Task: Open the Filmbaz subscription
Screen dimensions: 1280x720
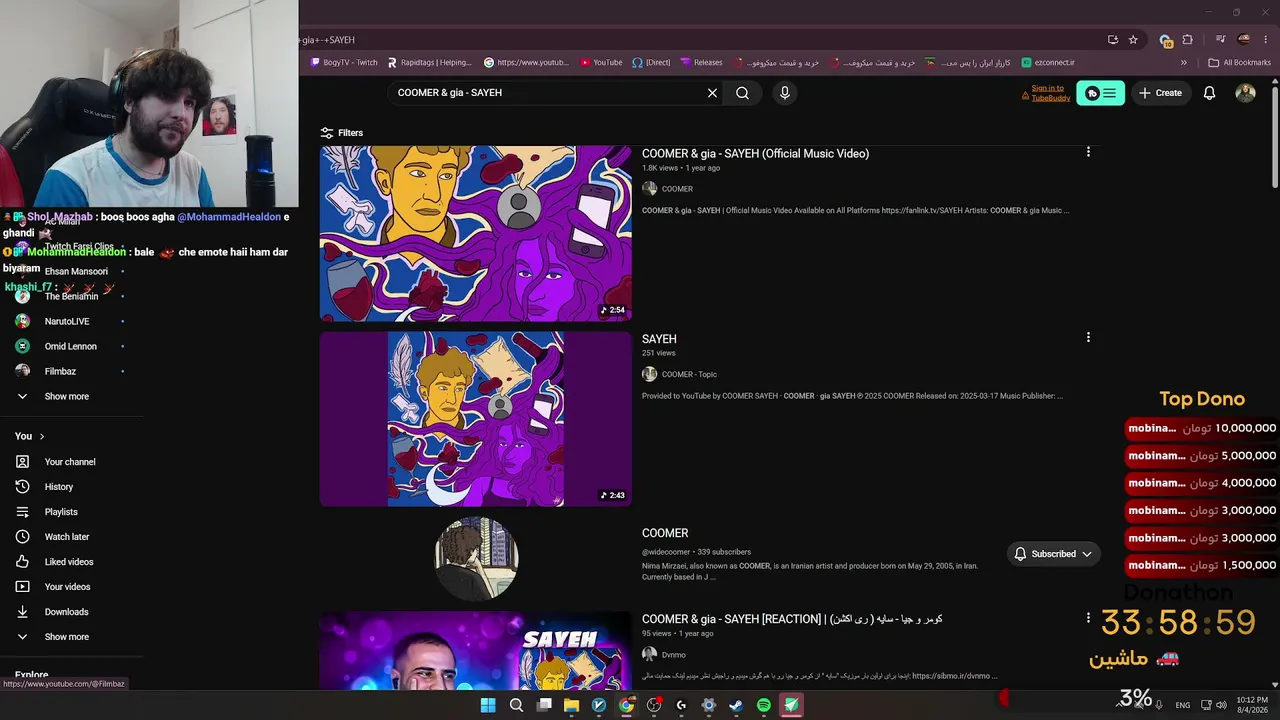Action: pyautogui.click(x=60, y=372)
